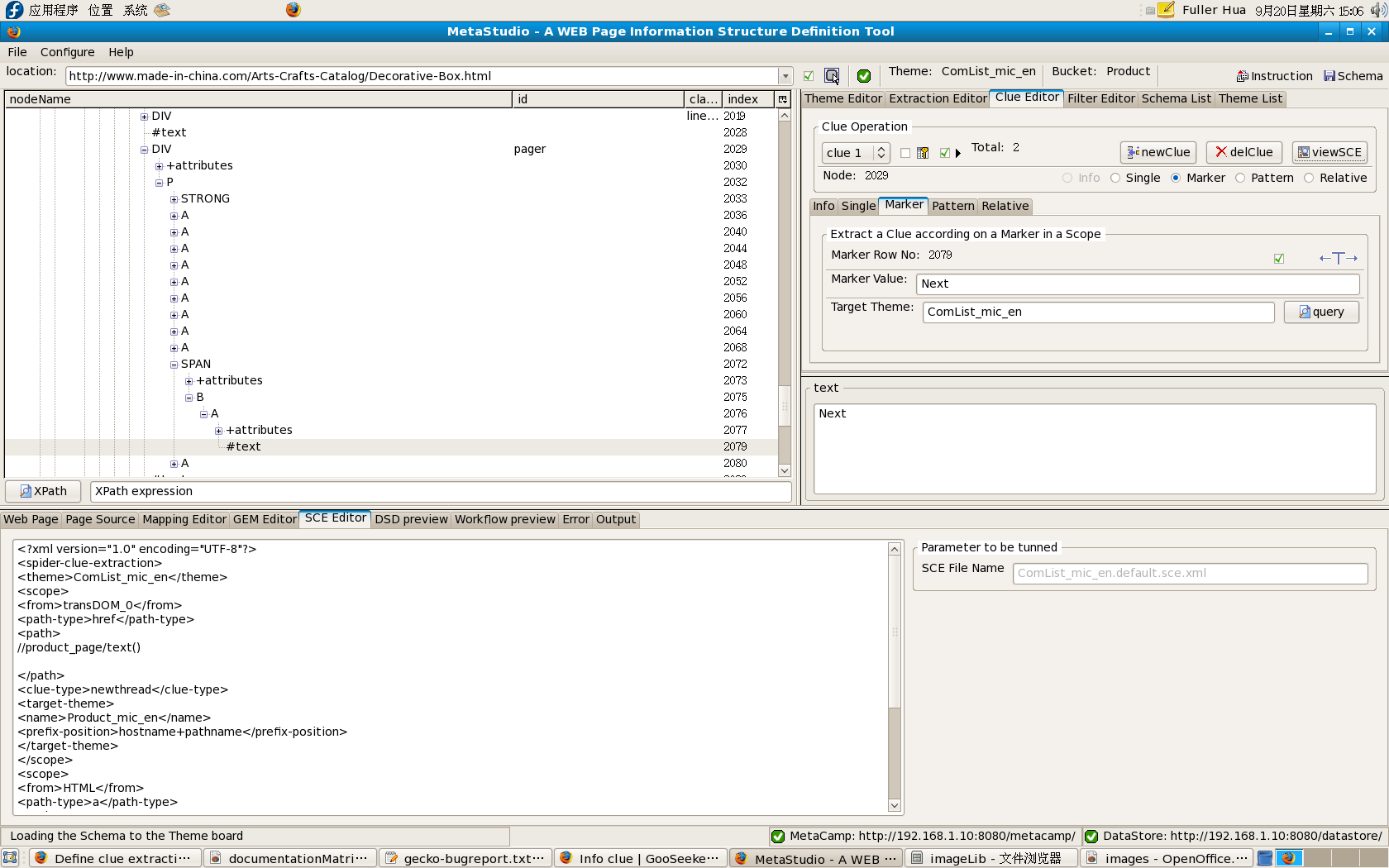The height and width of the screenshot is (868, 1389).
Task: Click the text editor icon in top panel
Action: coord(163,10)
